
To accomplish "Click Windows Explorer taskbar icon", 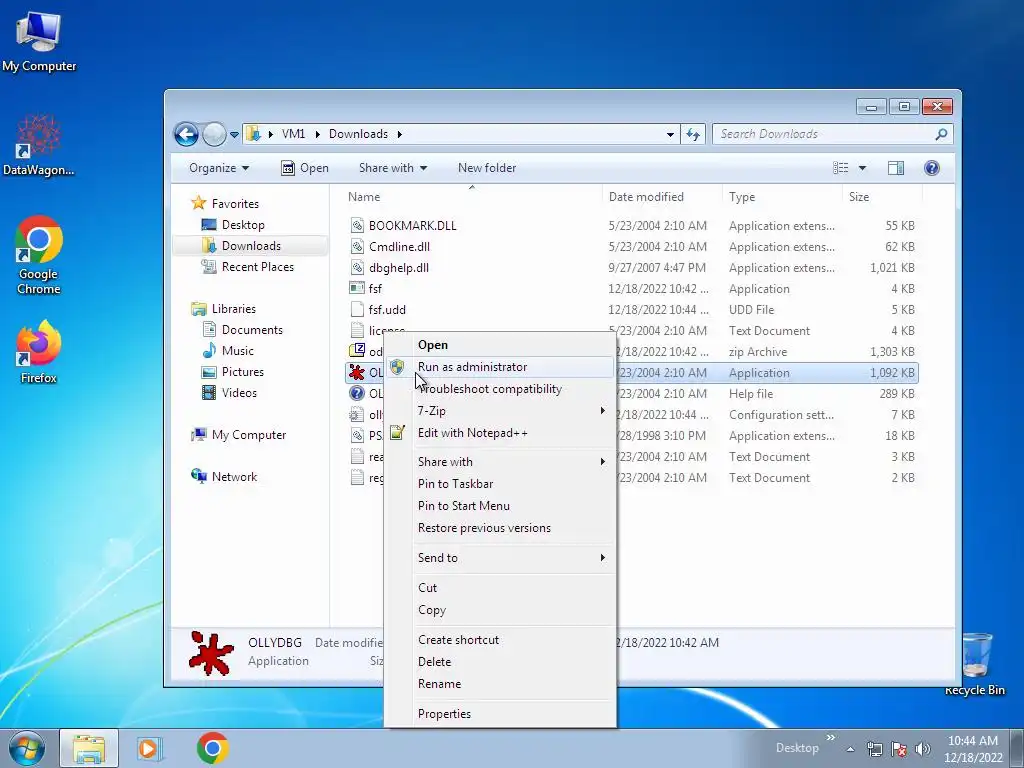I will pyautogui.click(x=89, y=748).
